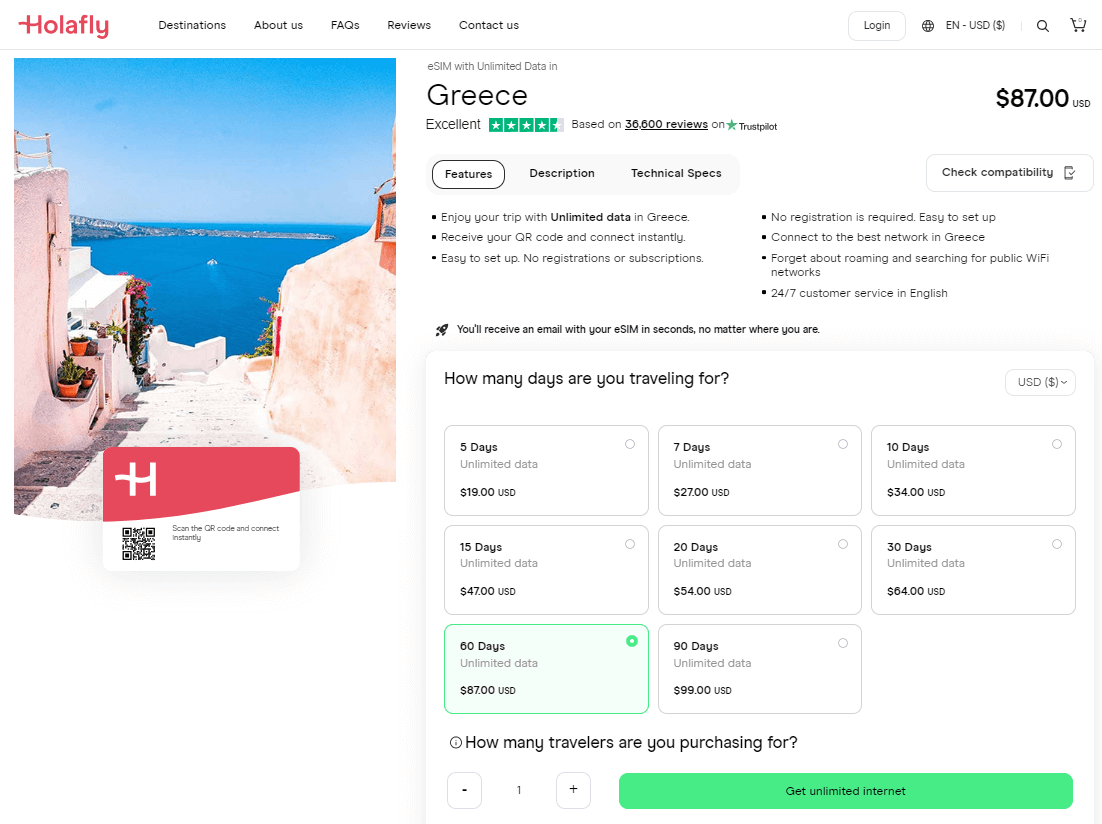The height and width of the screenshot is (824, 1102).
Task: Click the Login button
Action: 876,26
